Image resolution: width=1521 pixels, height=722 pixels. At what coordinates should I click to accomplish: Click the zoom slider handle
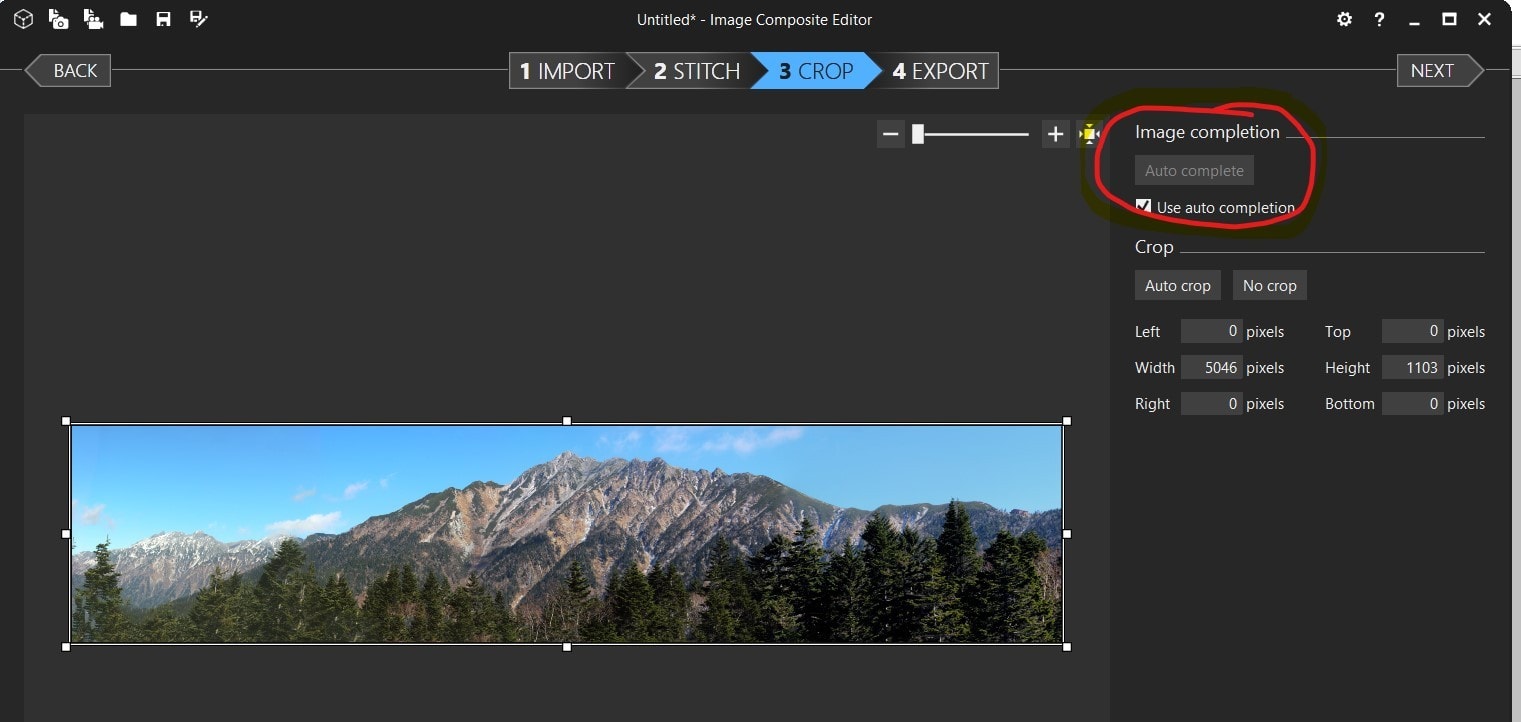918,134
